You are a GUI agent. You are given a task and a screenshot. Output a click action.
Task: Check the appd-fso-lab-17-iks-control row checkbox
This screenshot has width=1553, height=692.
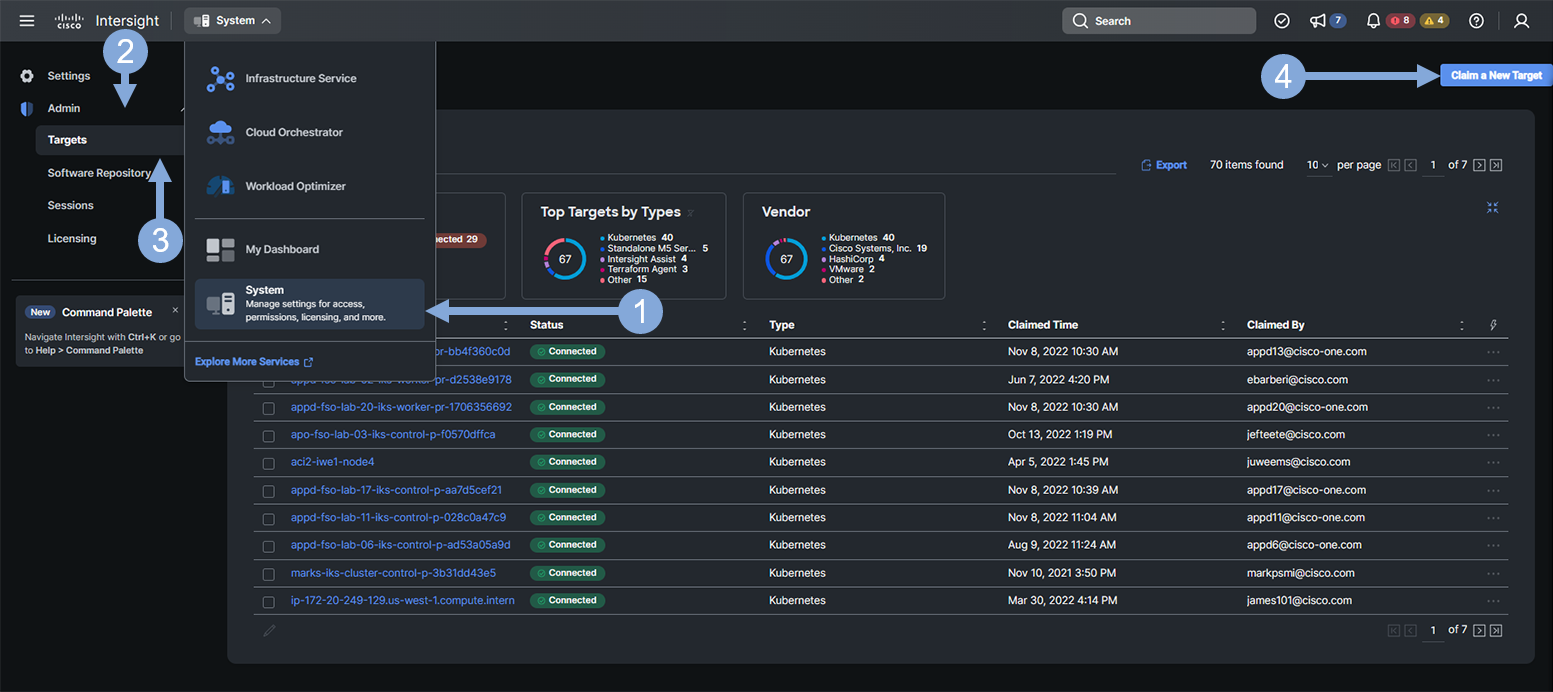[268, 492]
